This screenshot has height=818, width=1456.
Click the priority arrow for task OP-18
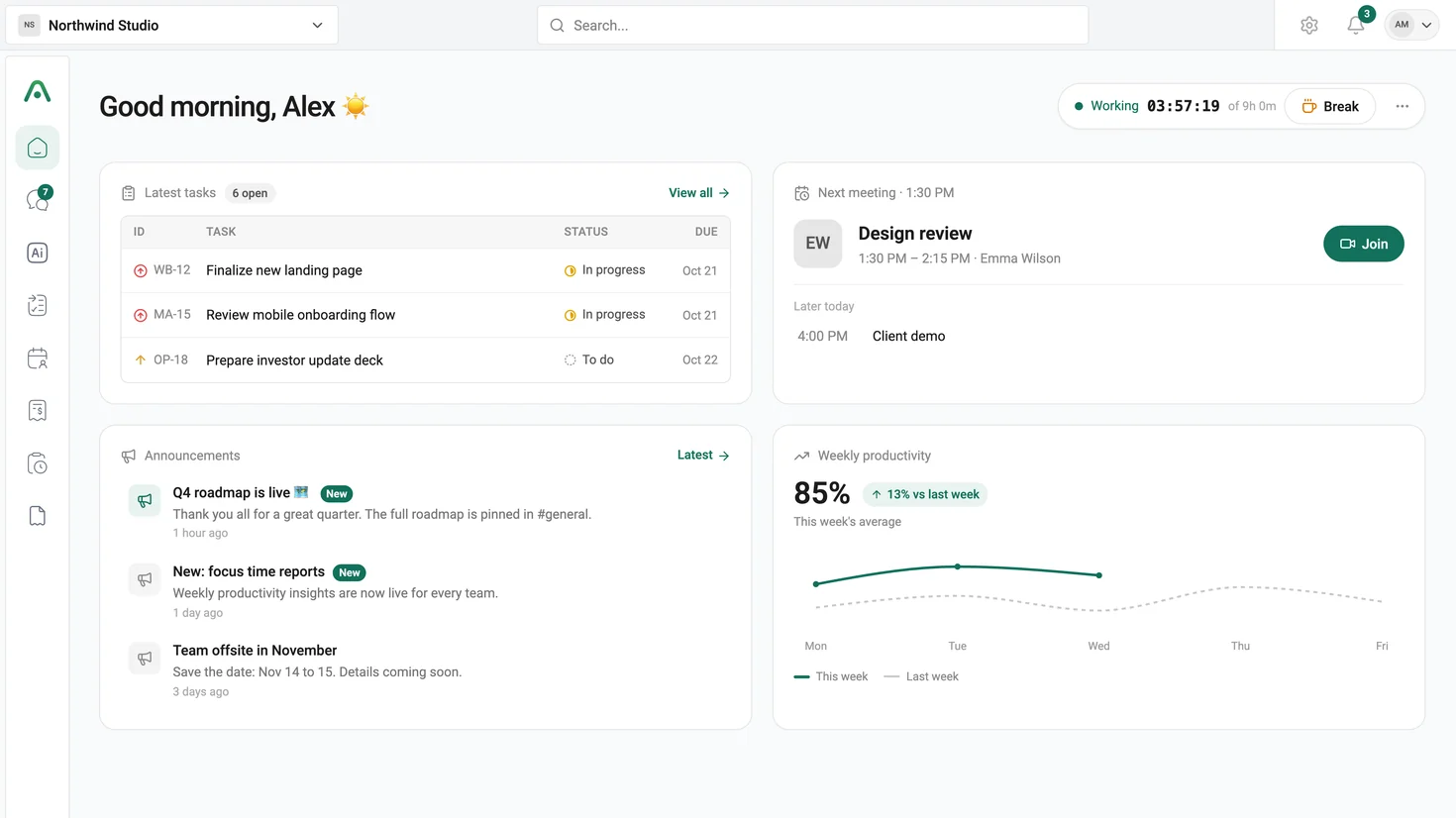click(x=141, y=360)
